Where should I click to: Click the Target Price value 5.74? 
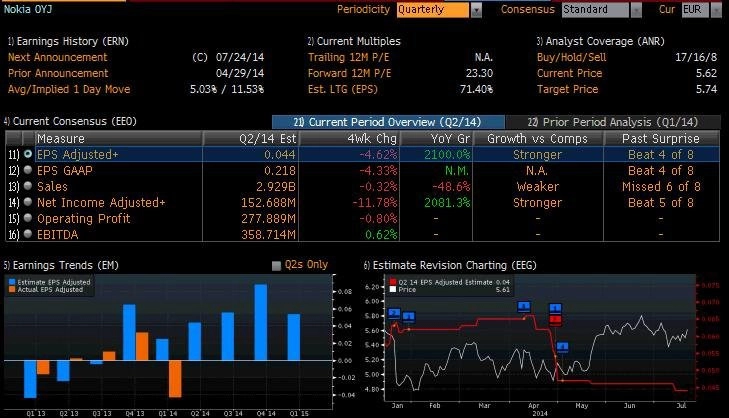click(706, 89)
